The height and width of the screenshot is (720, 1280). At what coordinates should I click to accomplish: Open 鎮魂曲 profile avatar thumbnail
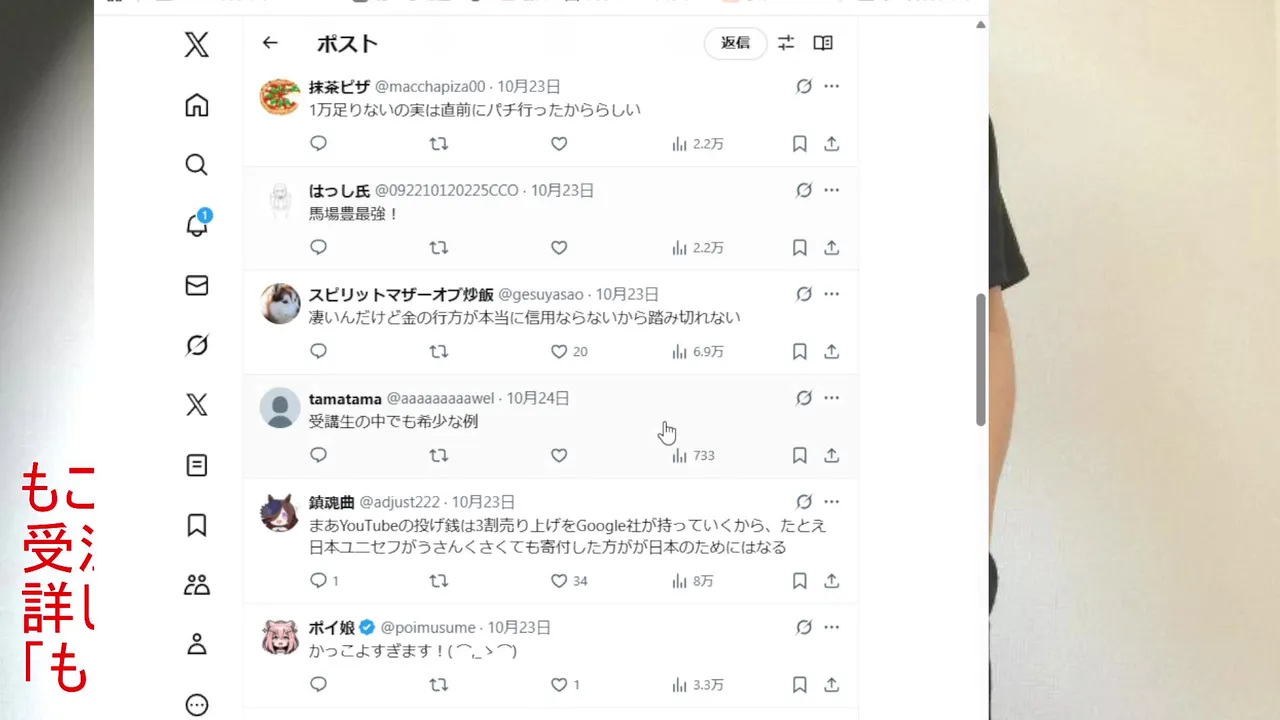click(280, 513)
